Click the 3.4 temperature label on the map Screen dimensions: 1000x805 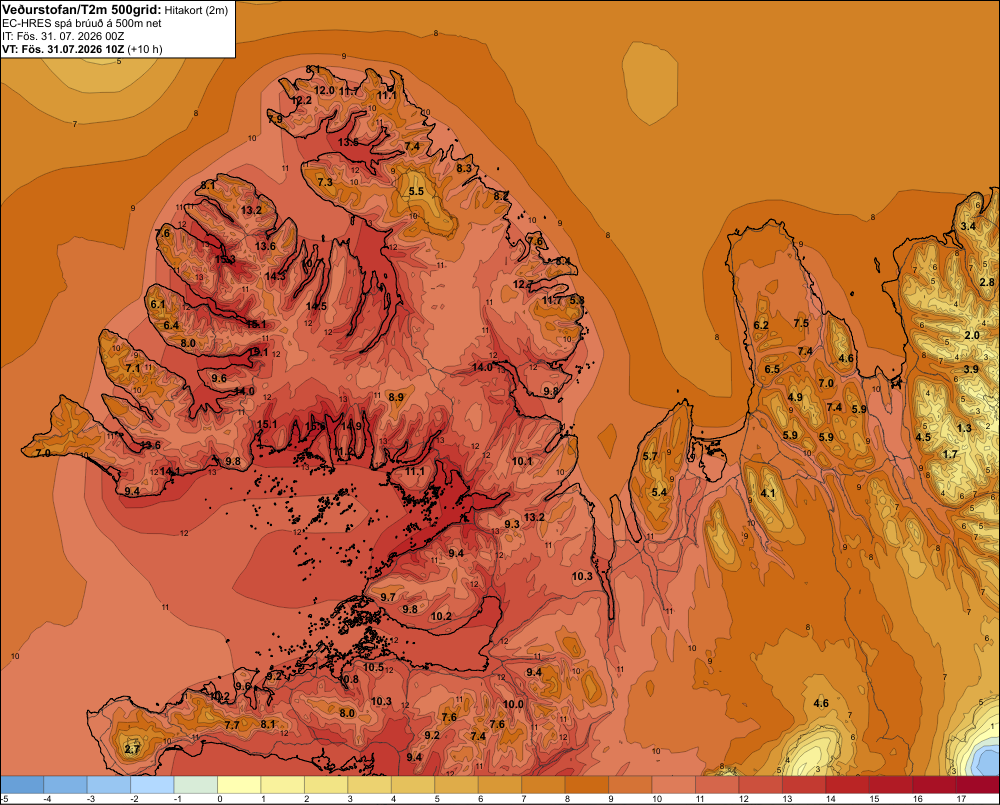[x=968, y=226]
